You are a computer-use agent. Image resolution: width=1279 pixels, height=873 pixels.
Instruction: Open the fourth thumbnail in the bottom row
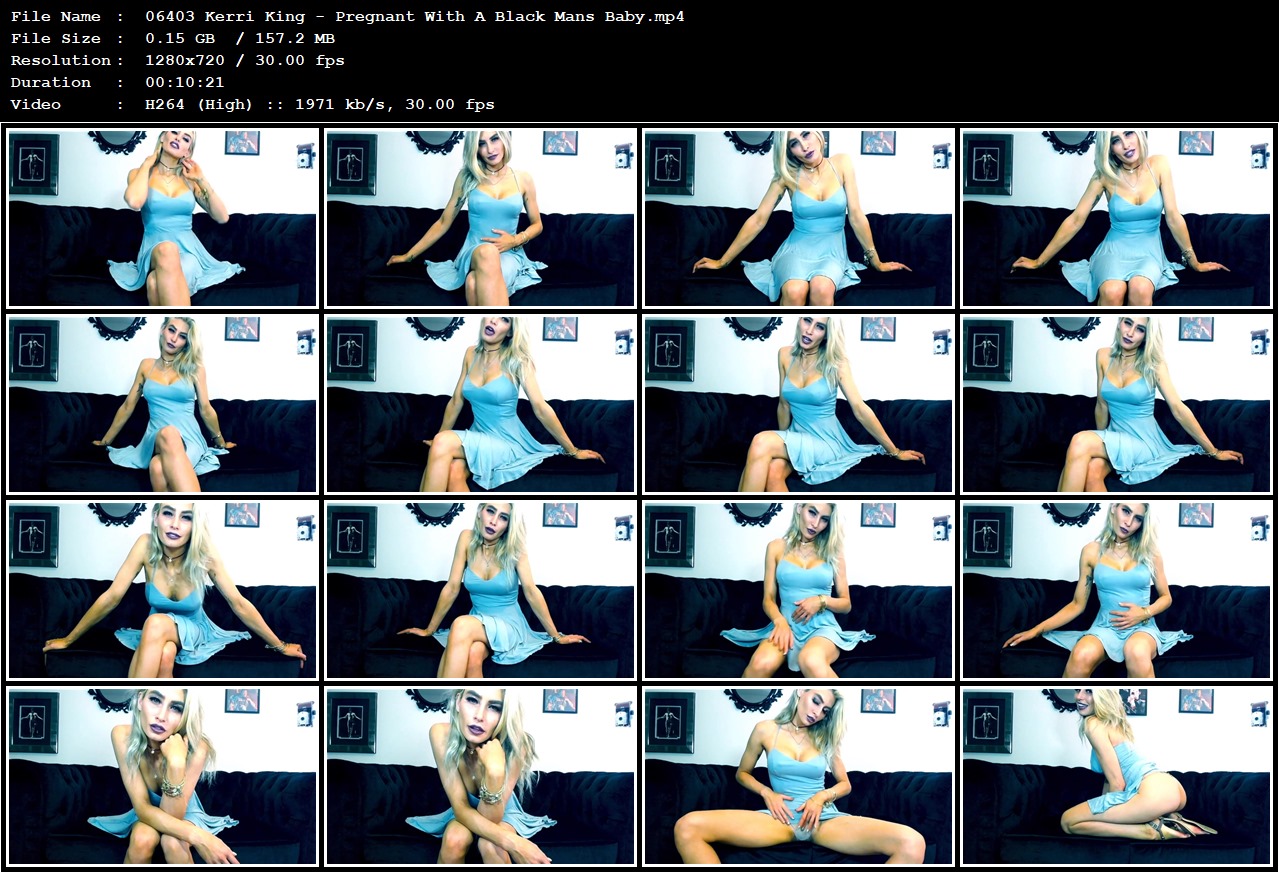(1117, 776)
